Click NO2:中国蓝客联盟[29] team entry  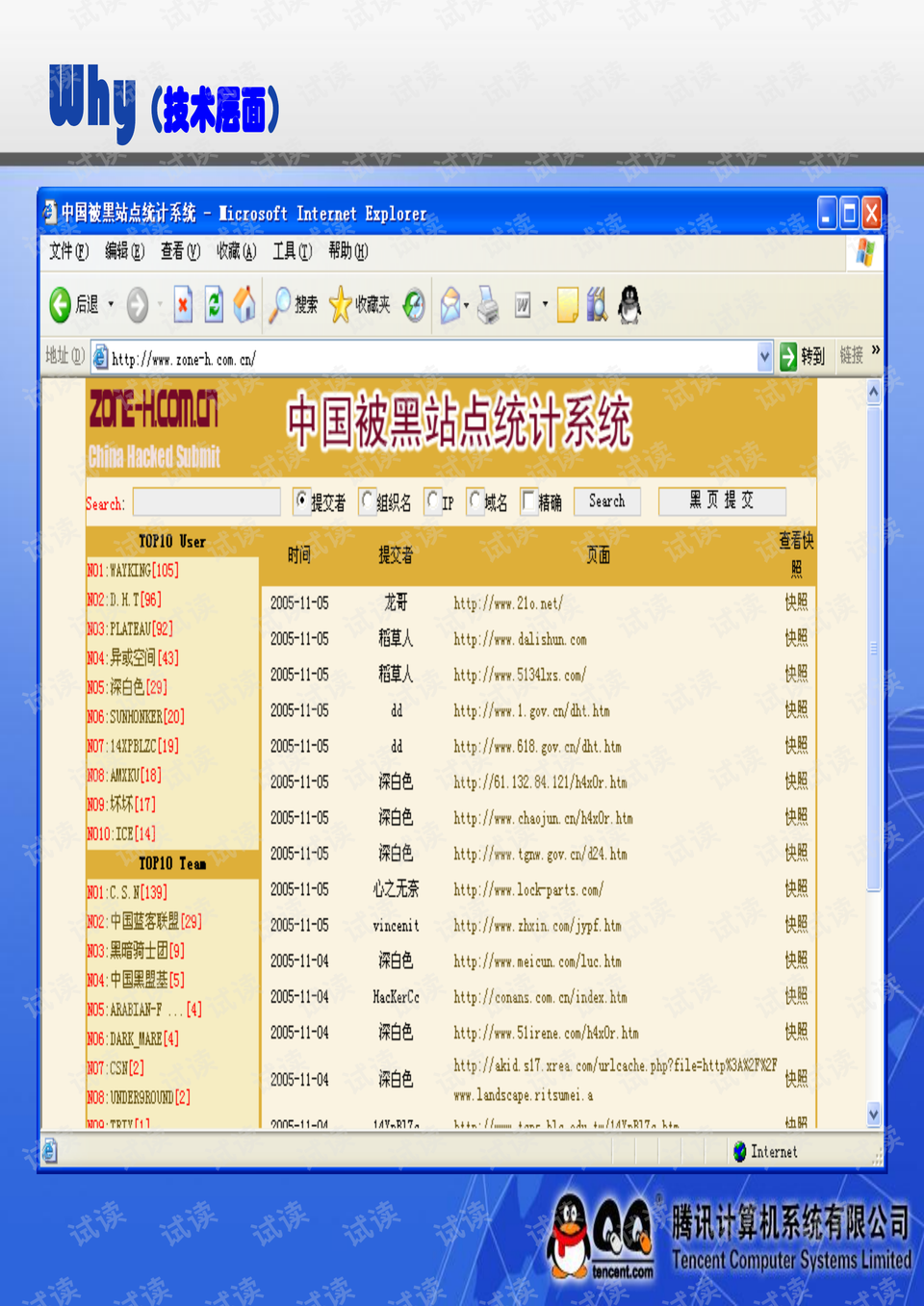144,921
